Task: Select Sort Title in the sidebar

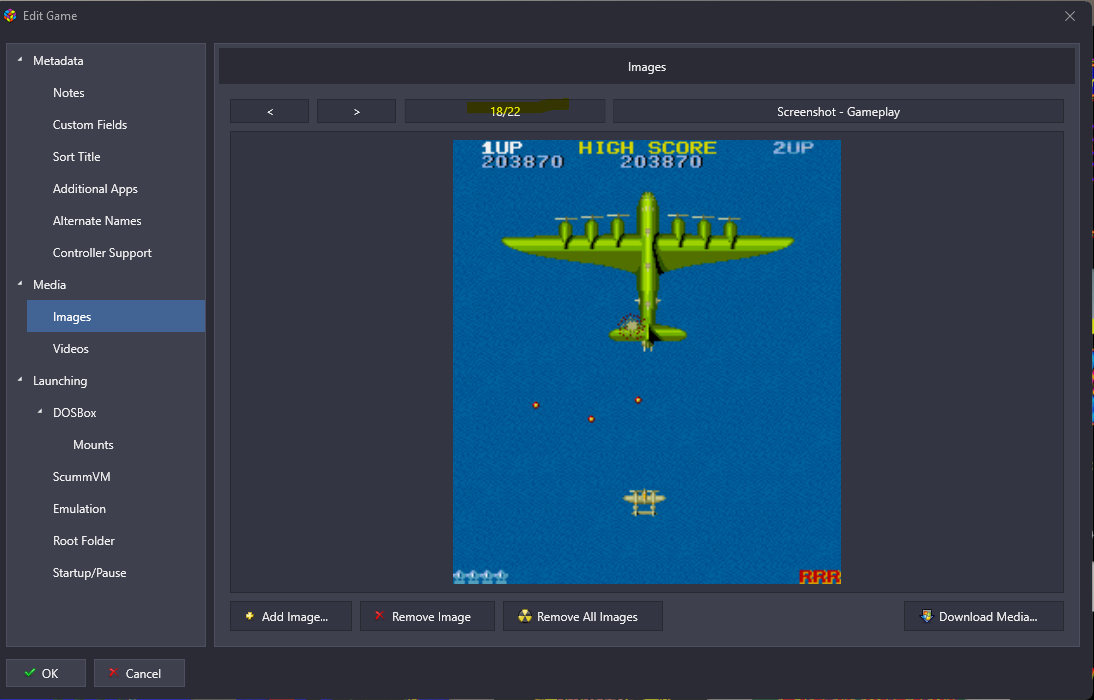Action: coord(77,157)
